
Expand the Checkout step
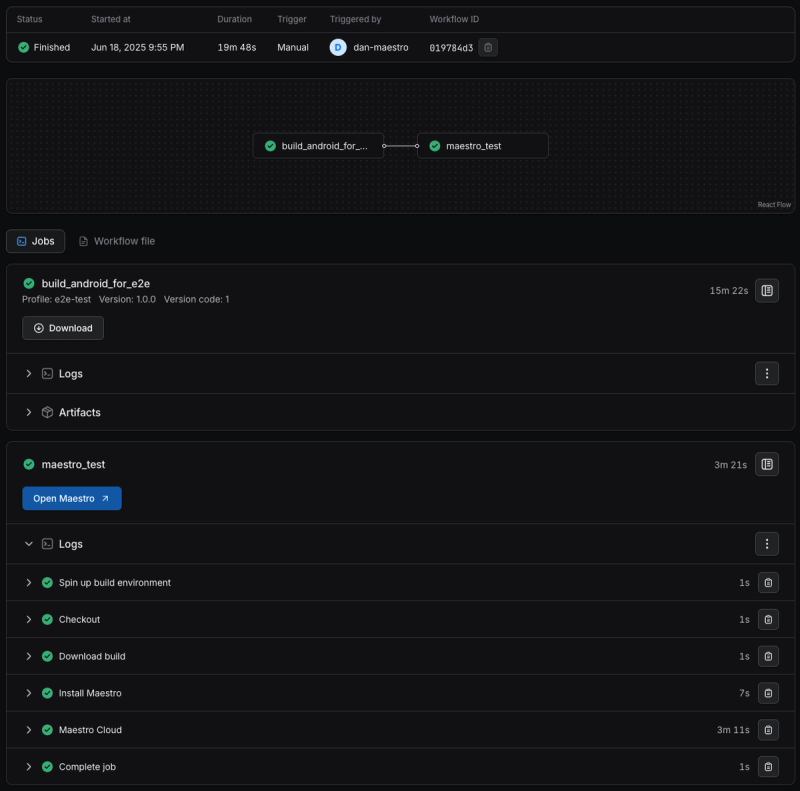click(x=29, y=620)
